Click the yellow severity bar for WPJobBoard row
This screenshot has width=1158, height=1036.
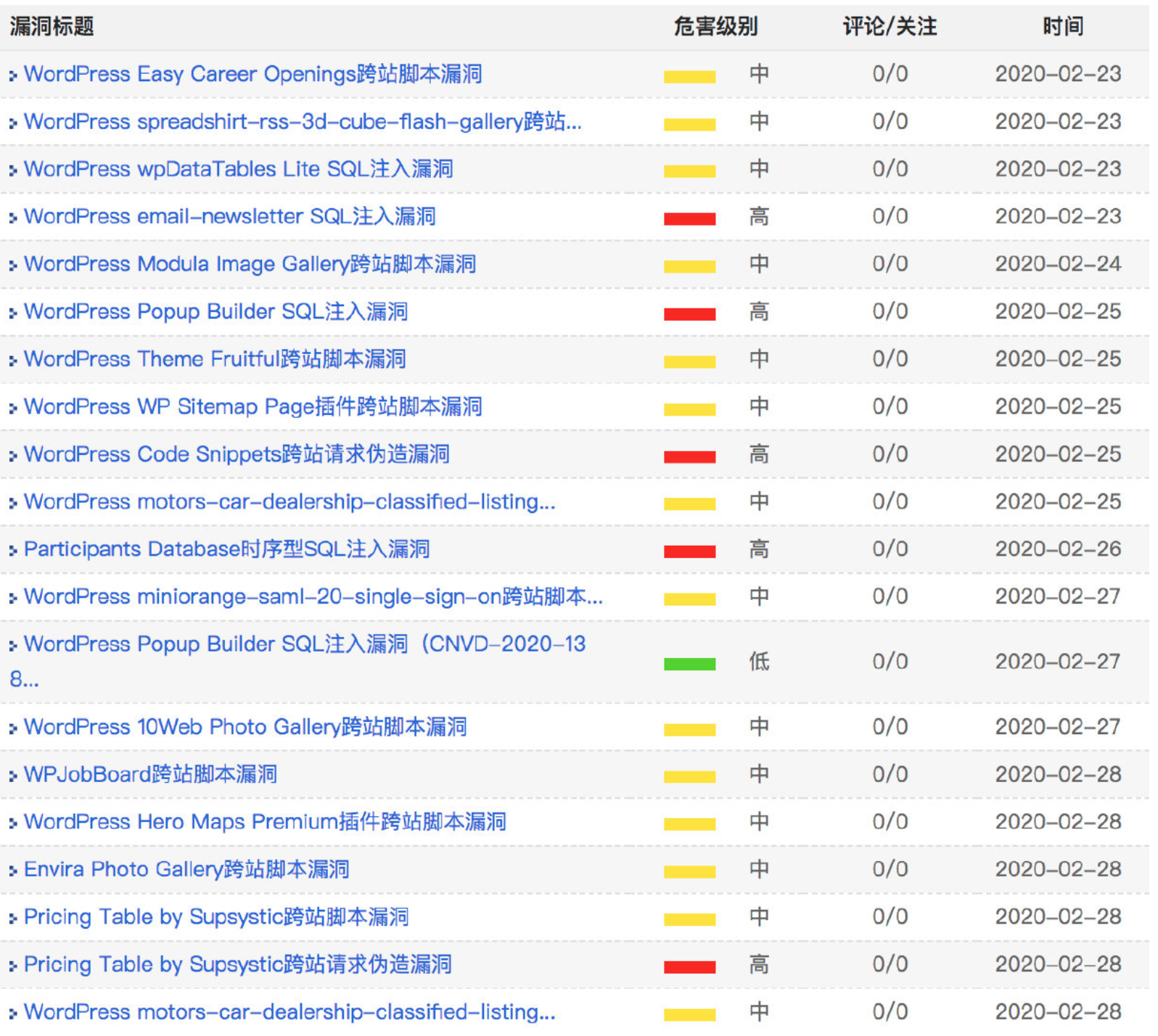pyautogui.click(x=689, y=777)
